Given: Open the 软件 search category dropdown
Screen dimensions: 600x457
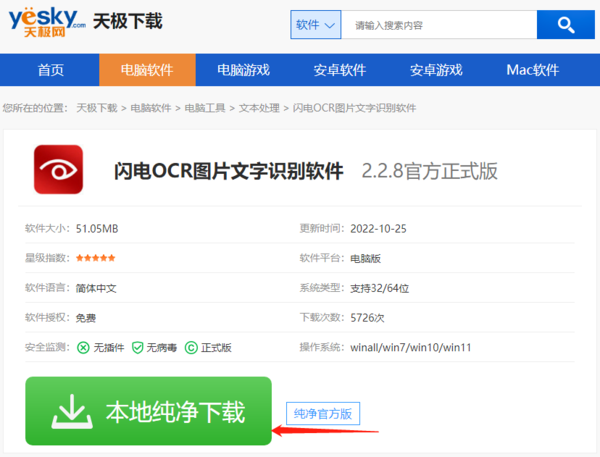Looking at the screenshot, I should 317,25.
